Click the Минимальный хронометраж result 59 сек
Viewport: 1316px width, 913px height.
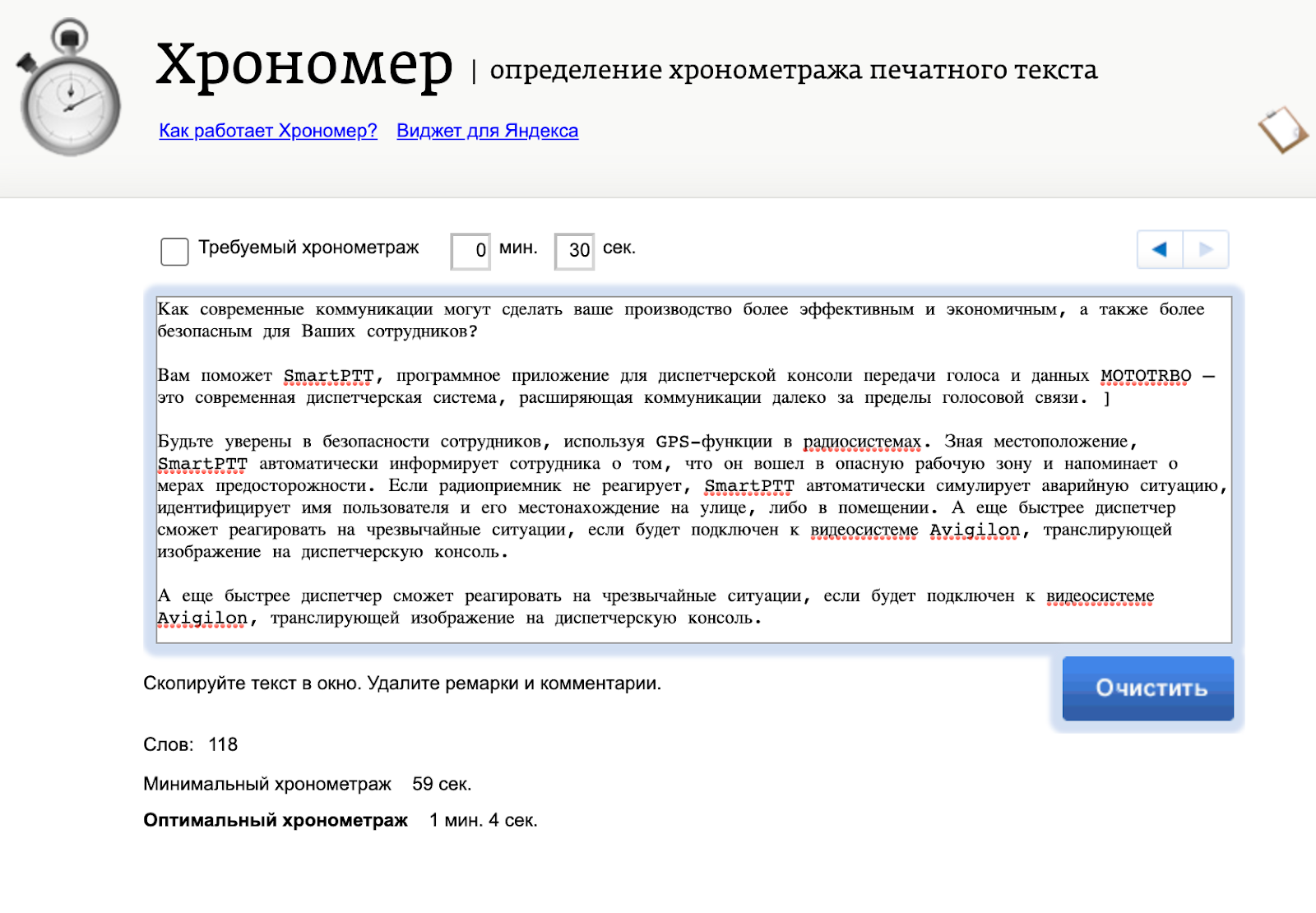tap(442, 784)
